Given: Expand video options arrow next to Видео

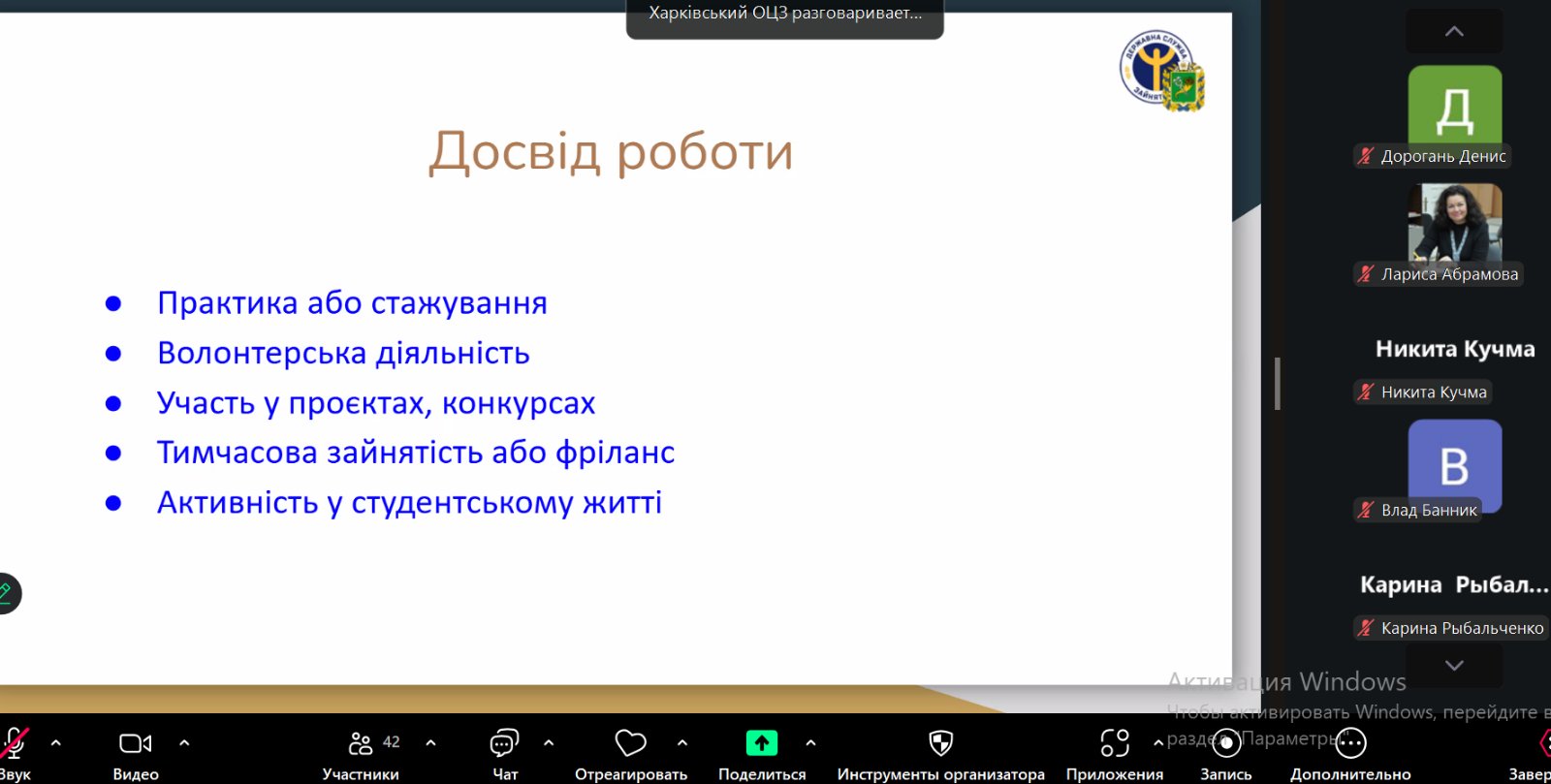Looking at the screenshot, I should [x=184, y=743].
